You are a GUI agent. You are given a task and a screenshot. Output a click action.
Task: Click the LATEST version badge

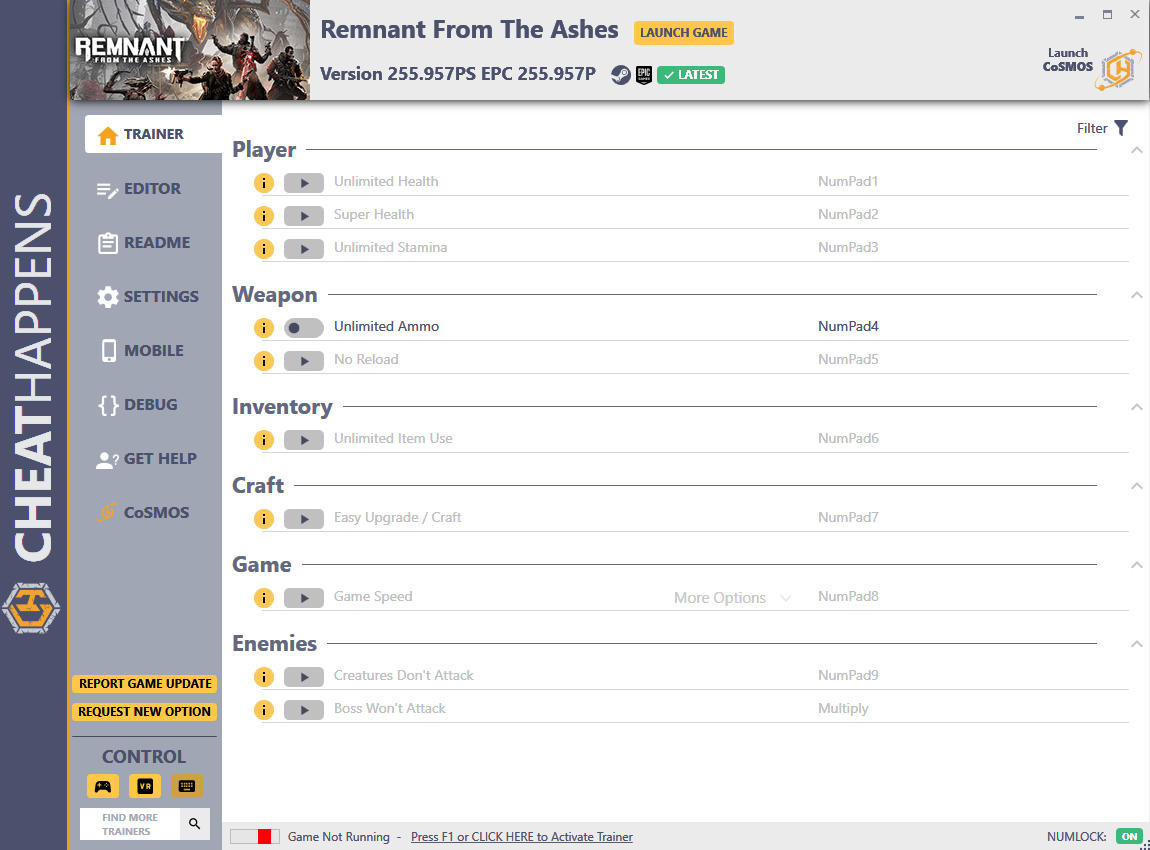coord(691,75)
